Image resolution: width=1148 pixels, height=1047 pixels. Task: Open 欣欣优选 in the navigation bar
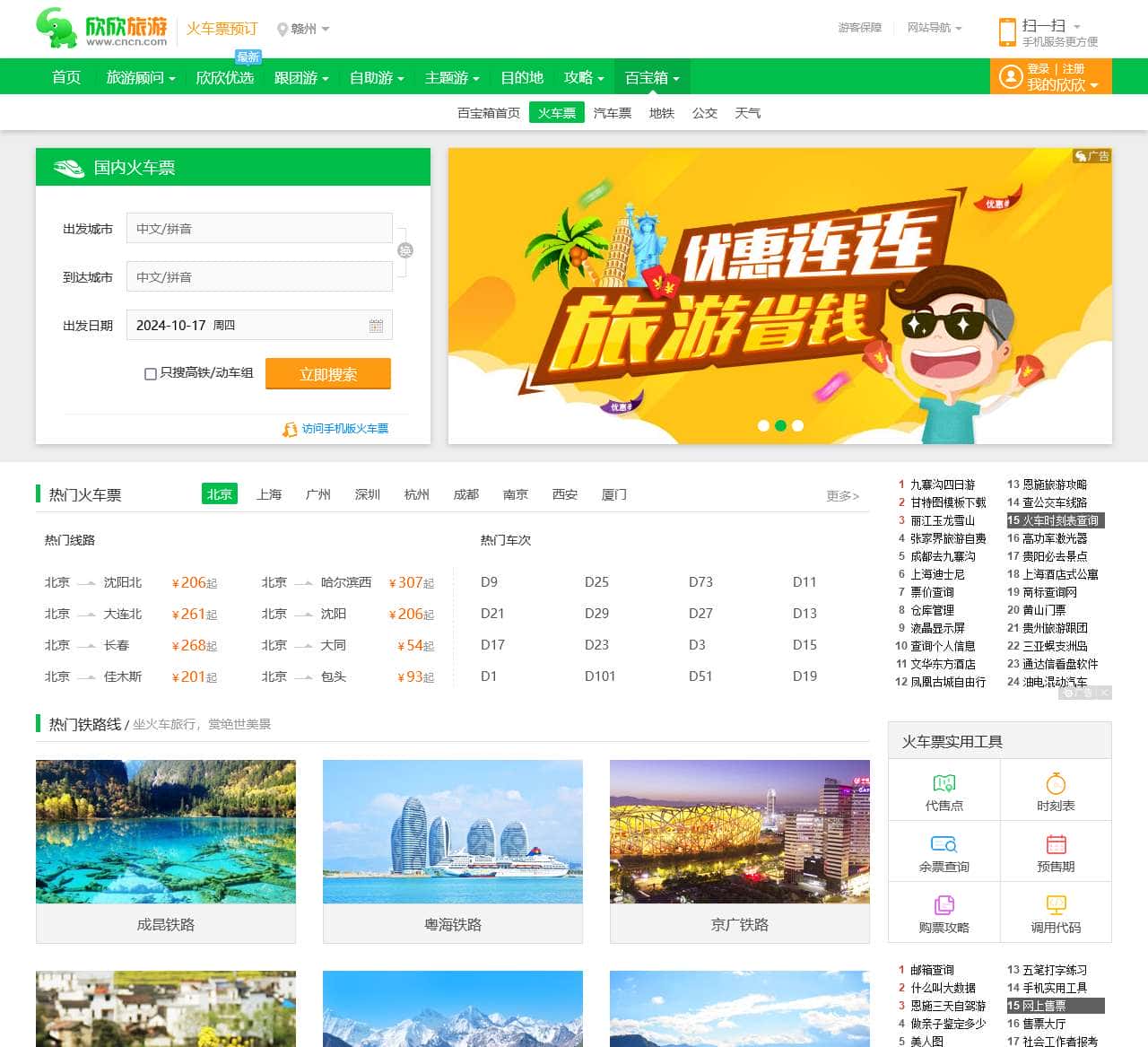point(224,78)
